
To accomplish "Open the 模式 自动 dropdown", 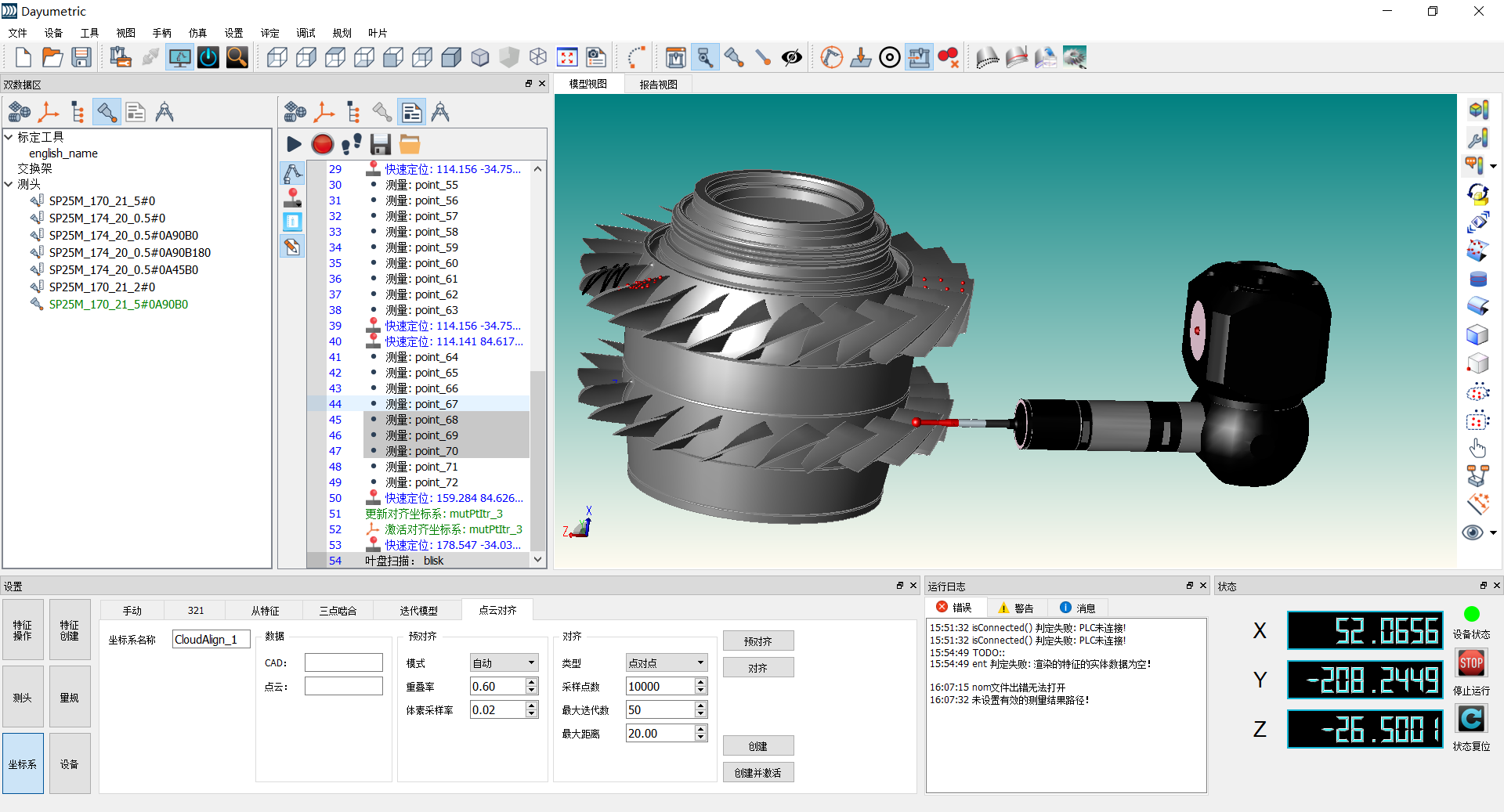I will coord(504,662).
